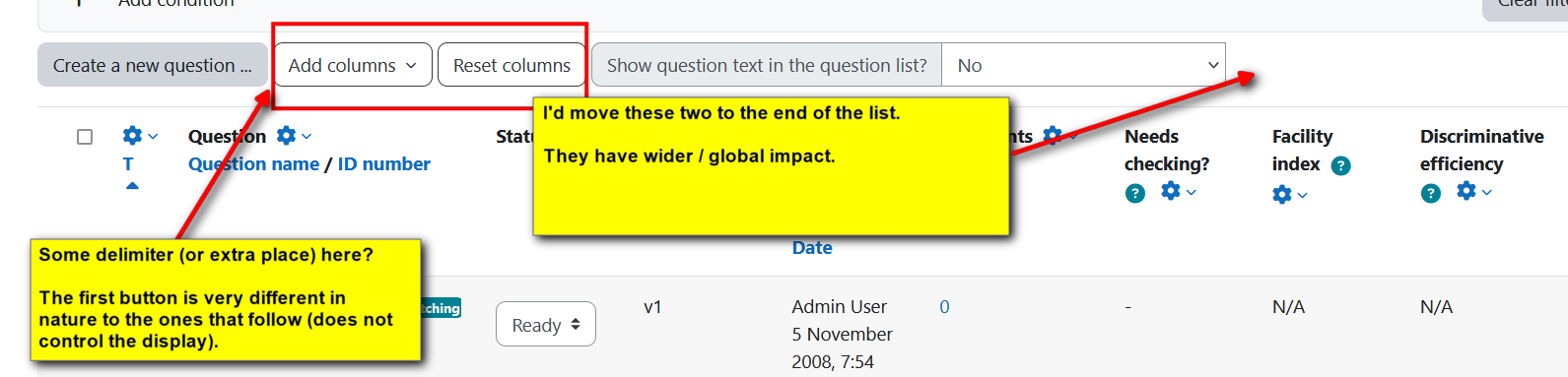1568x377 pixels.
Task: Click the Discriminative efficiency help icon
Action: 1431,193
